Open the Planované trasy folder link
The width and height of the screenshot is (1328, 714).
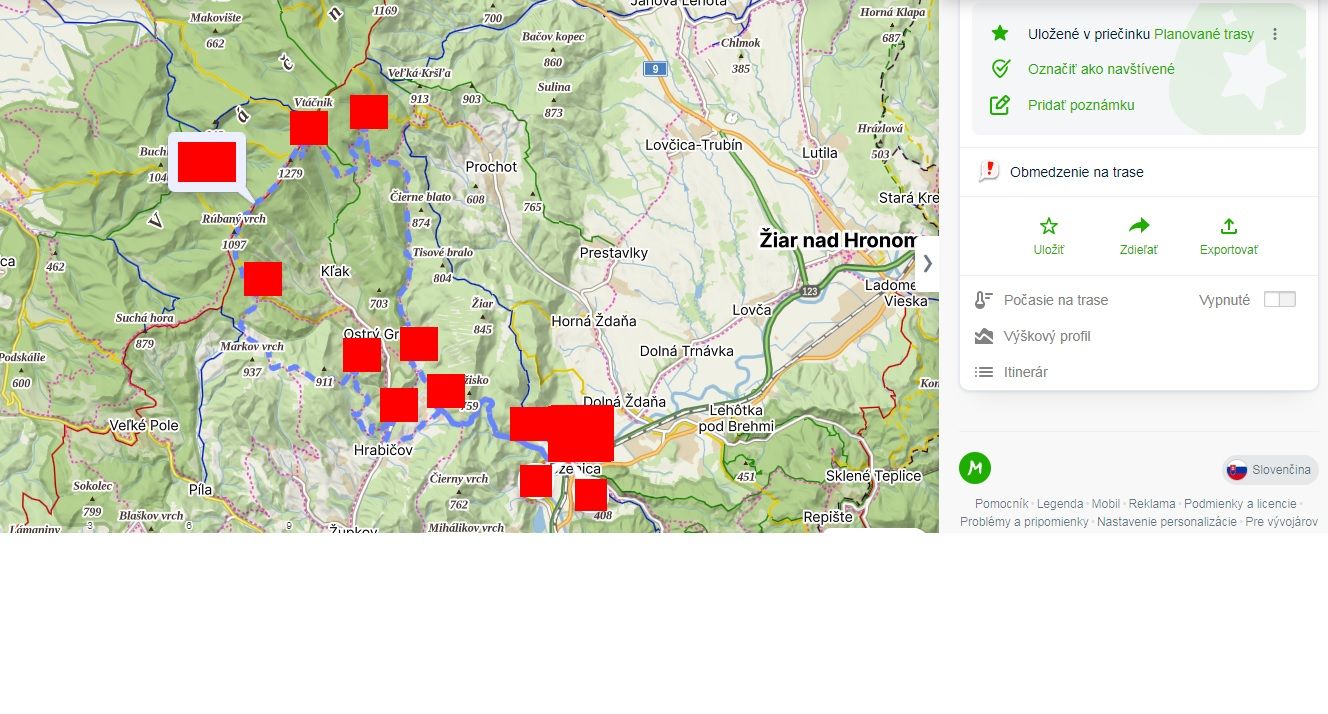coord(1204,34)
